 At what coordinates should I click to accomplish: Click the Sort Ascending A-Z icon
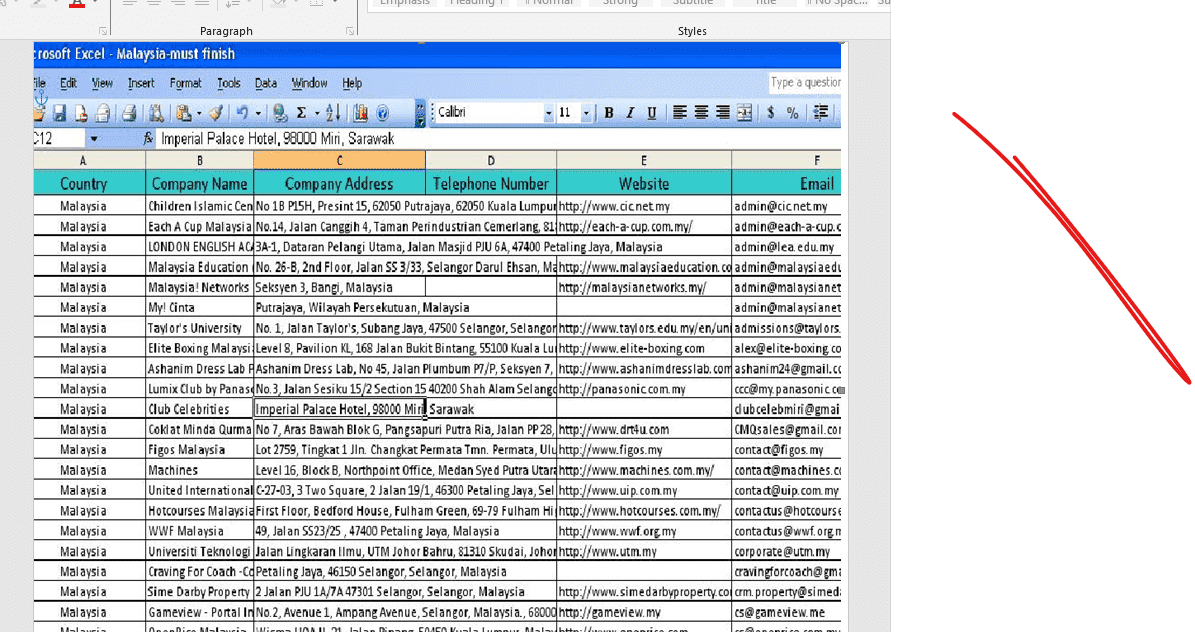tap(333, 113)
